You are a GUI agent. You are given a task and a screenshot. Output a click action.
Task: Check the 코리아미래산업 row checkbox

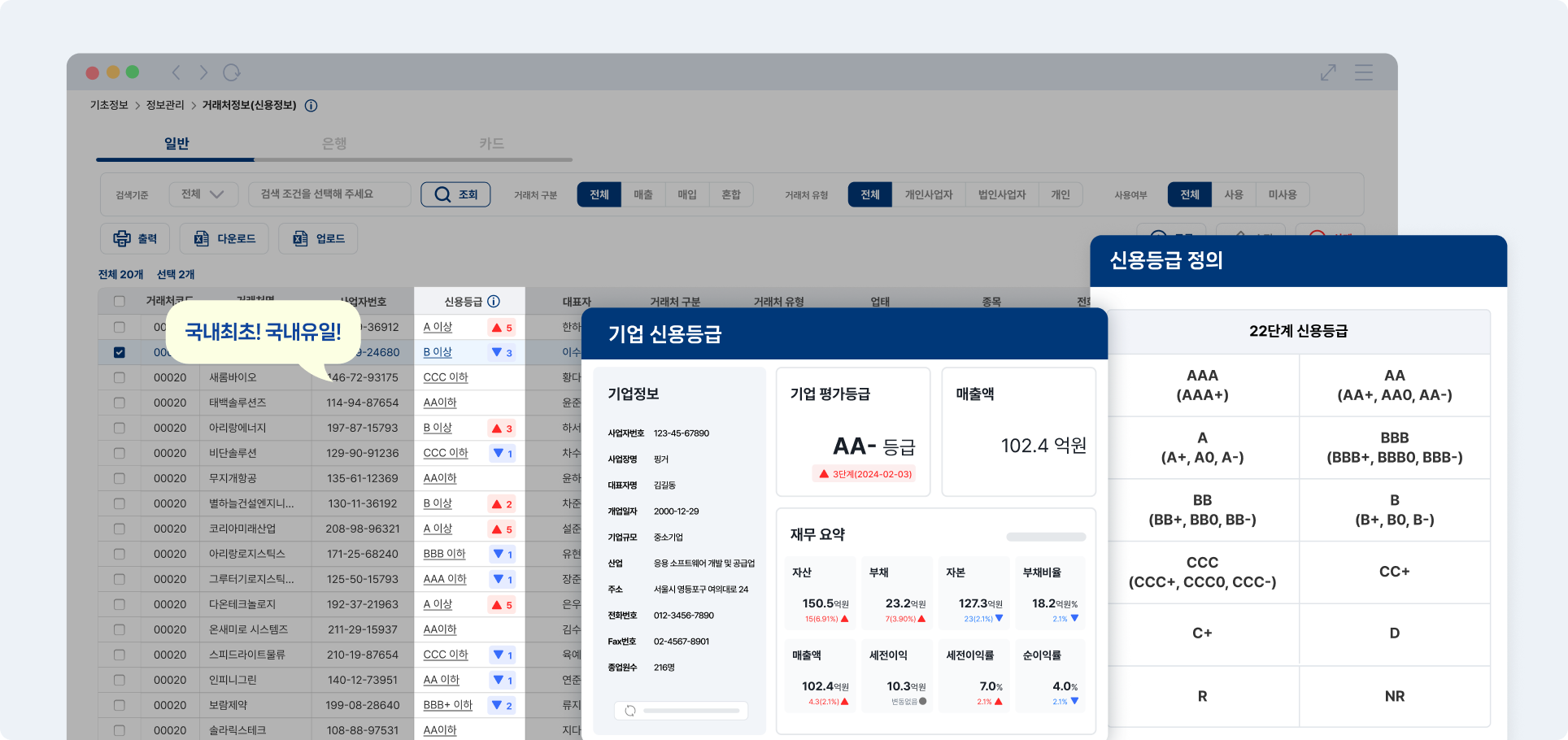pos(120,529)
